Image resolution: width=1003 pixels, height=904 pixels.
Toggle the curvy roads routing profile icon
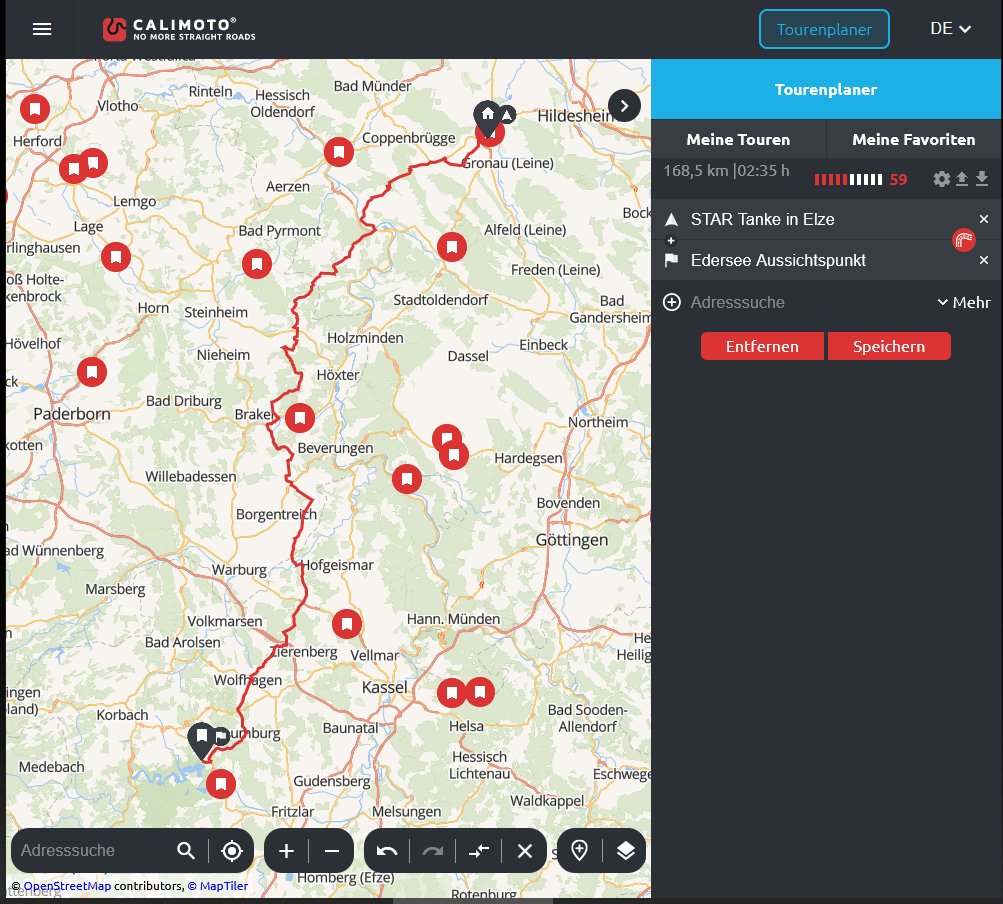(963, 239)
